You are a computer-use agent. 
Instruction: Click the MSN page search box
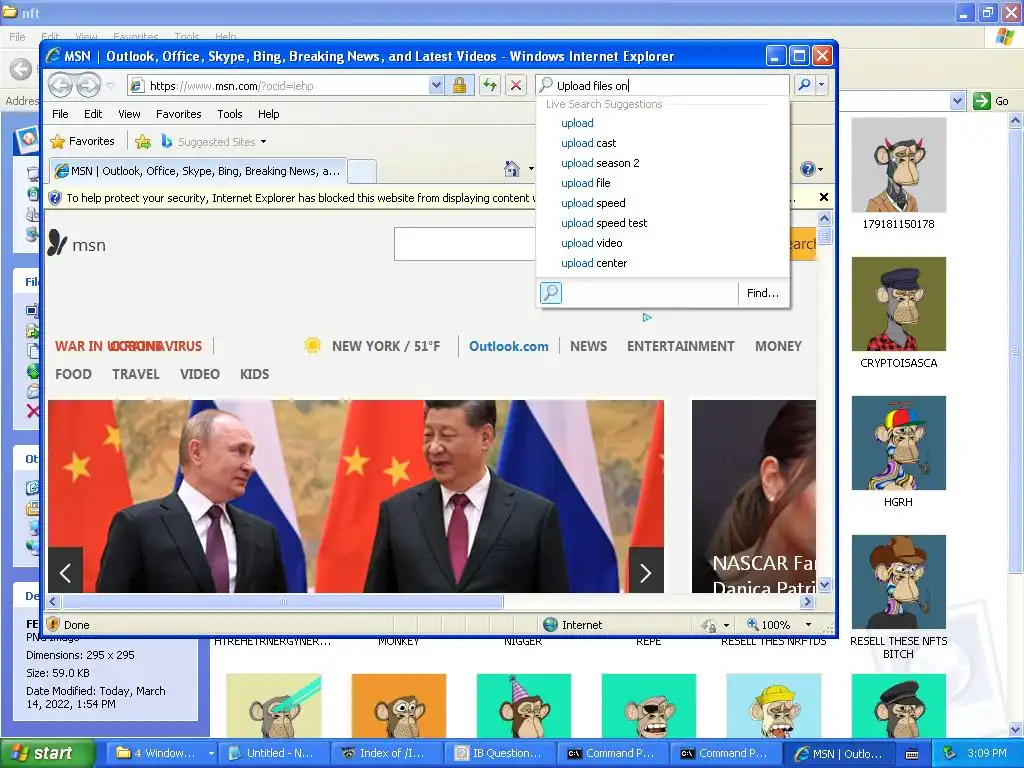[464, 244]
